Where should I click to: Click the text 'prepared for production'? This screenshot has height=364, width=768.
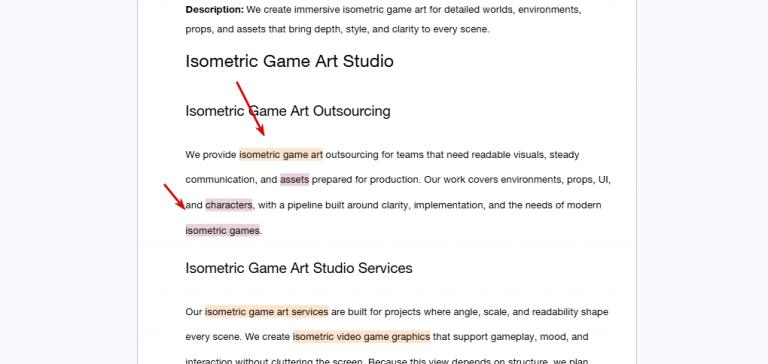pos(365,180)
